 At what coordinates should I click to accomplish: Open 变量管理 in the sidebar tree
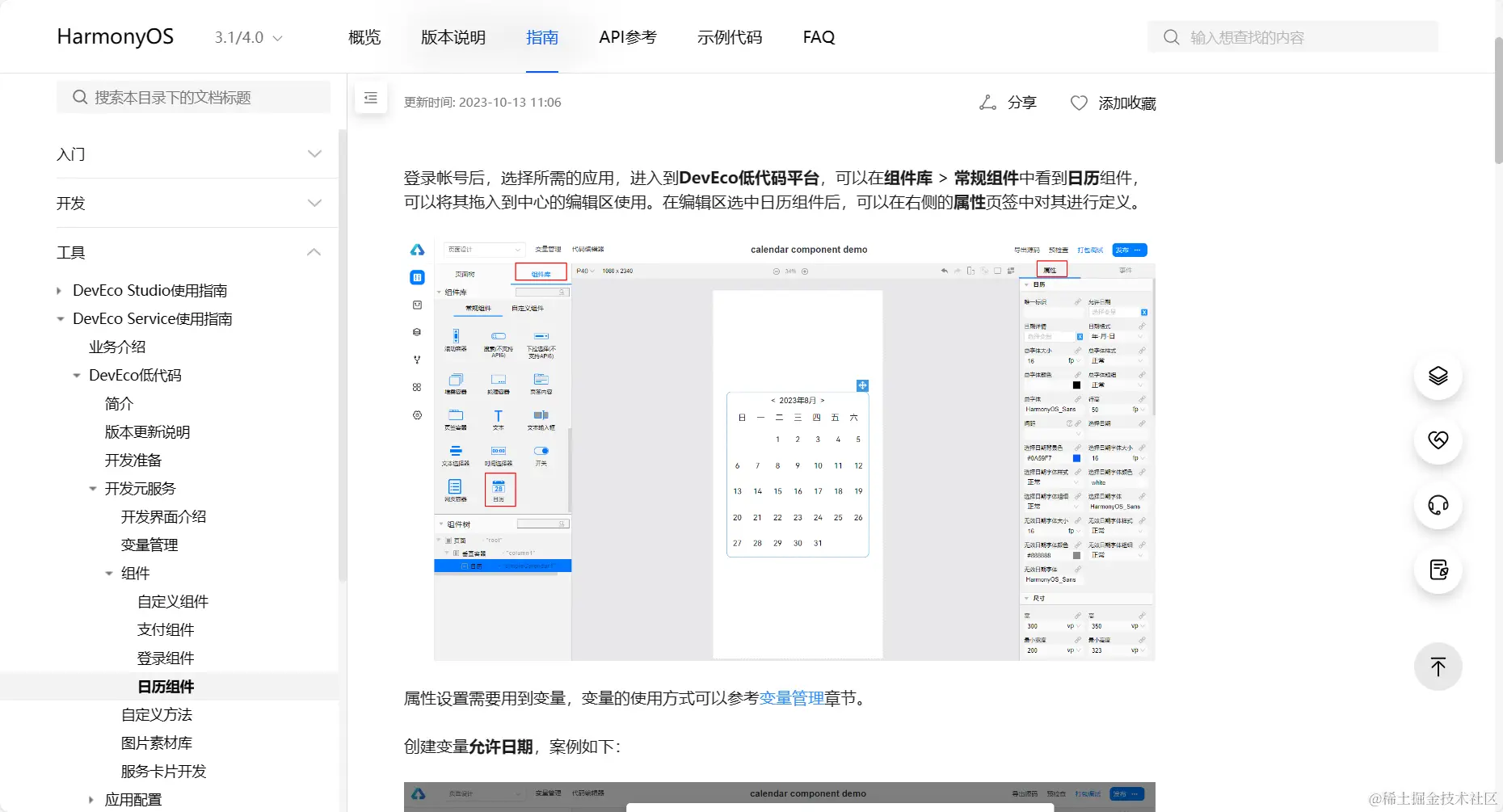click(149, 545)
